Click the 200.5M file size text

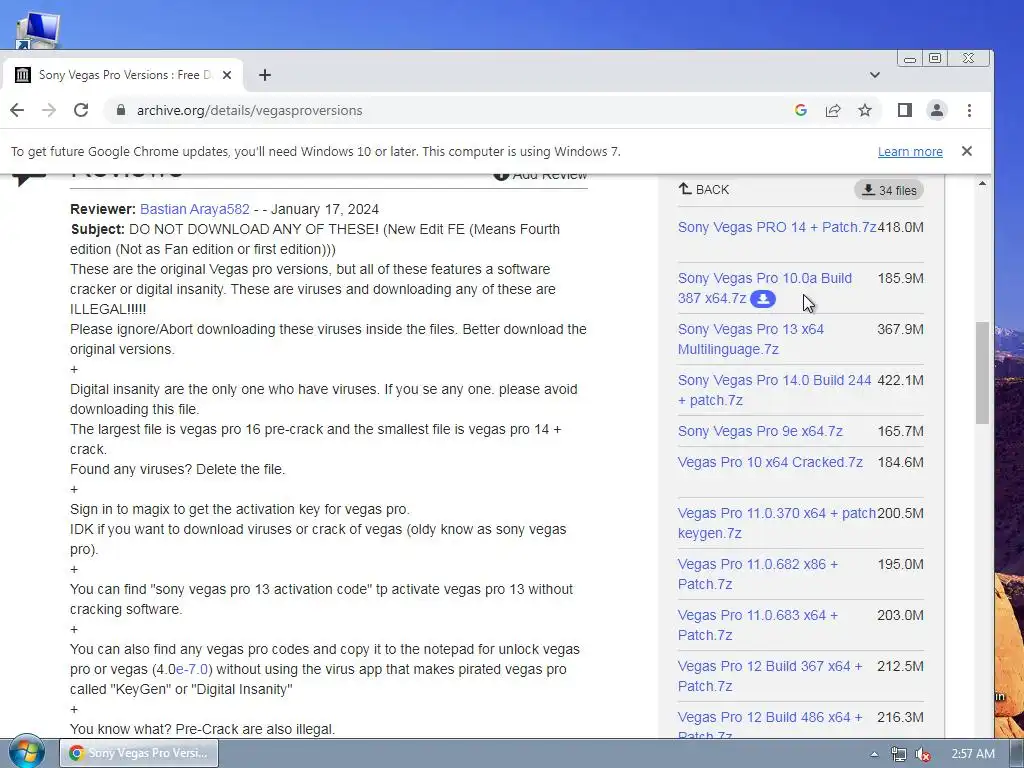point(901,513)
